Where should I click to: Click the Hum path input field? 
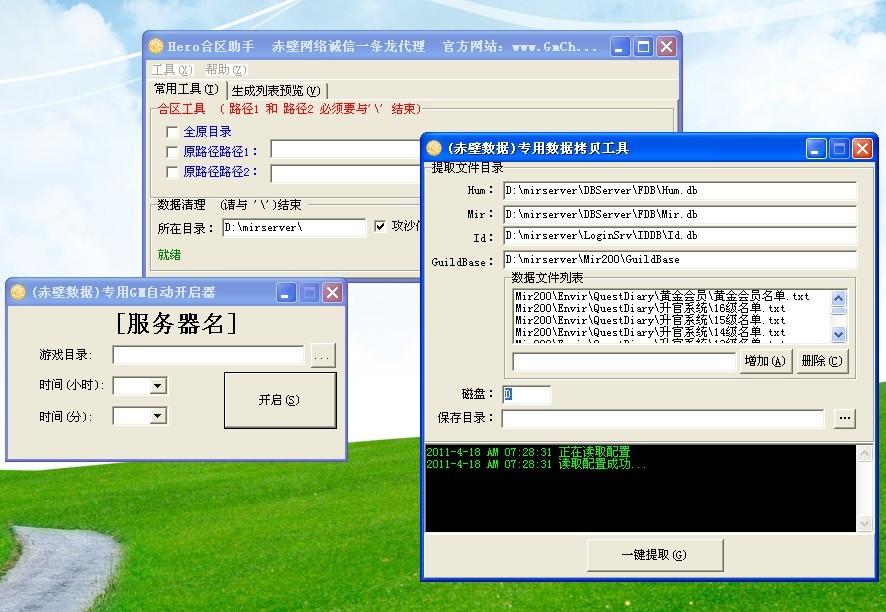pos(680,189)
